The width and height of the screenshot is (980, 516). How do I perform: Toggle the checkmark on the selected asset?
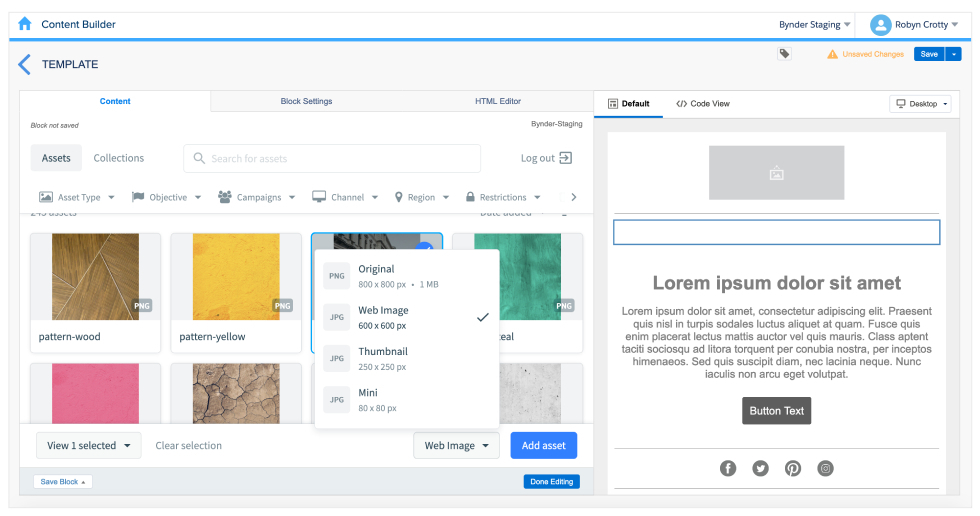(425, 246)
